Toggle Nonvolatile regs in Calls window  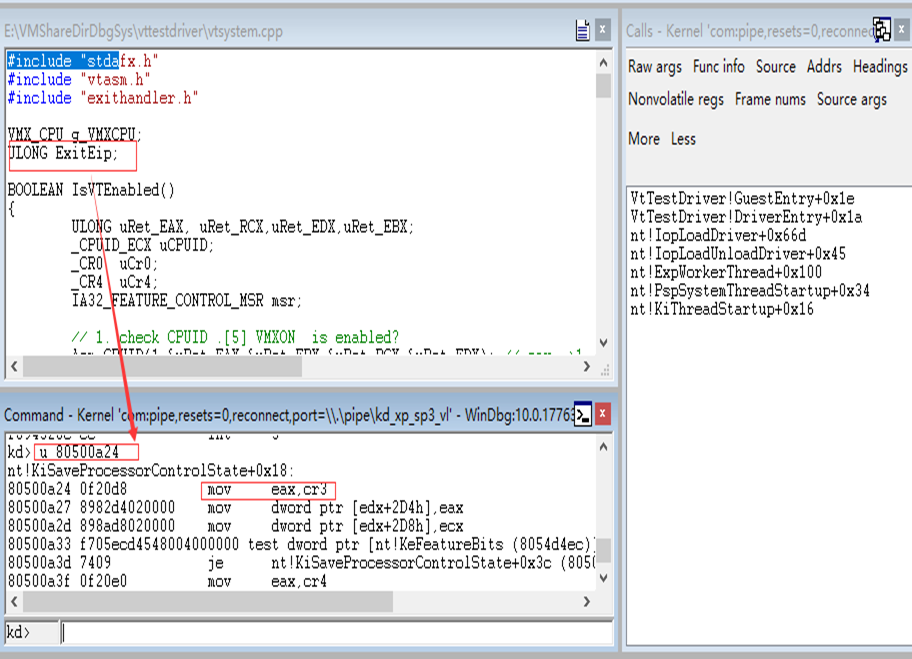[x=676, y=99]
